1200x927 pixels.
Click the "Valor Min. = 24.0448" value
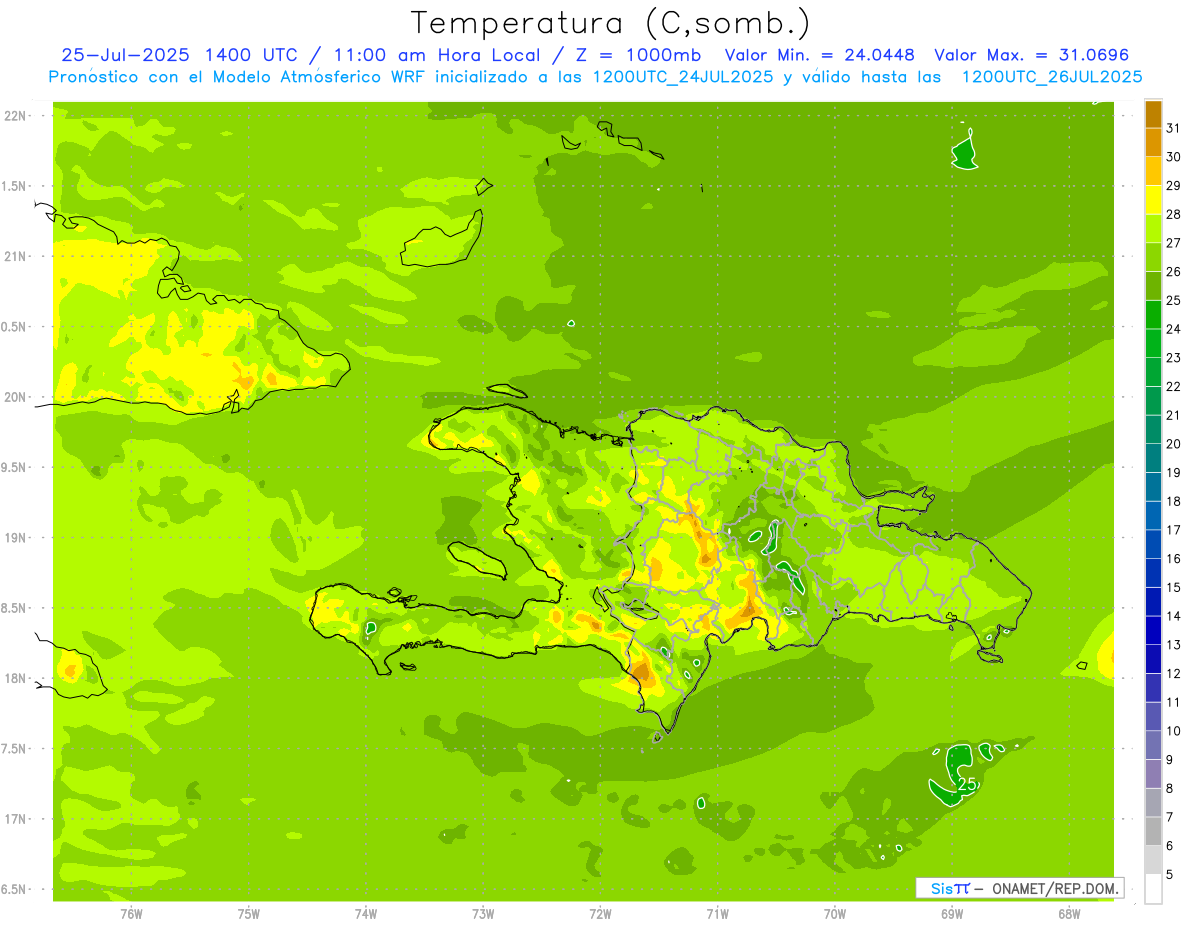tap(819, 55)
